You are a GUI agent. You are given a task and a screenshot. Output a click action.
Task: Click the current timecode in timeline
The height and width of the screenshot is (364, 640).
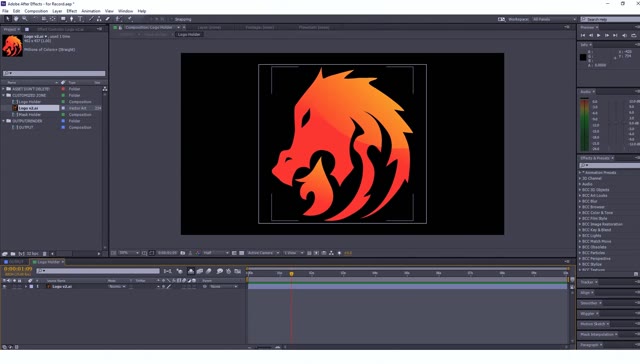point(18,269)
